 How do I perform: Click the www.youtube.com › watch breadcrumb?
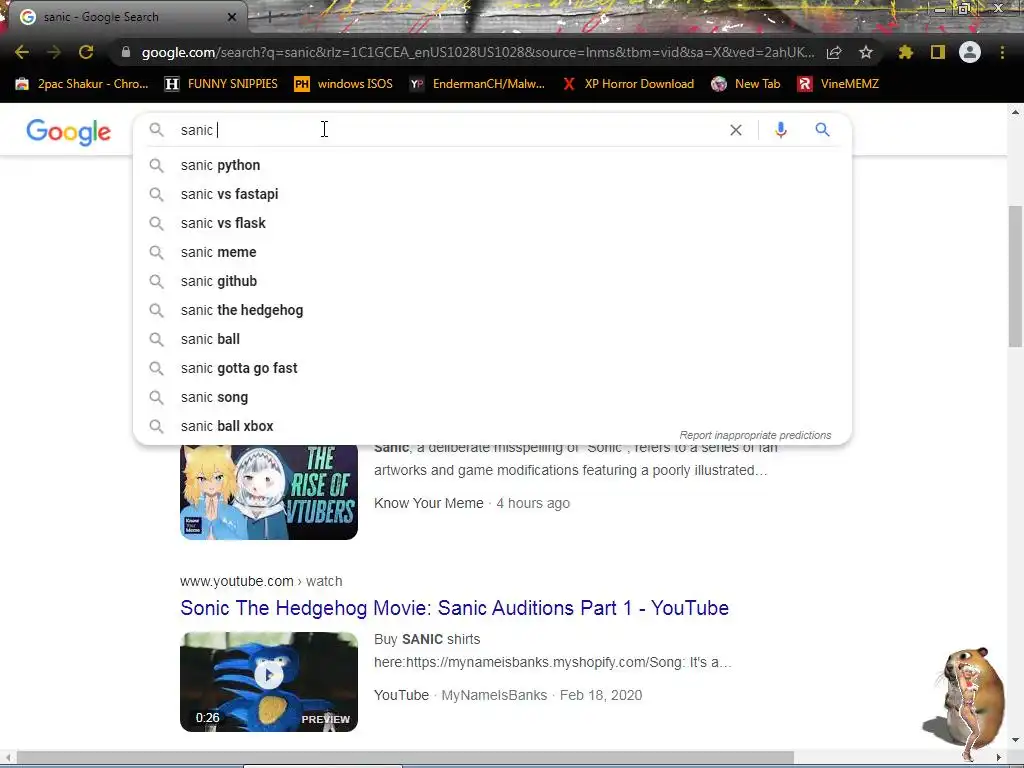tap(261, 581)
